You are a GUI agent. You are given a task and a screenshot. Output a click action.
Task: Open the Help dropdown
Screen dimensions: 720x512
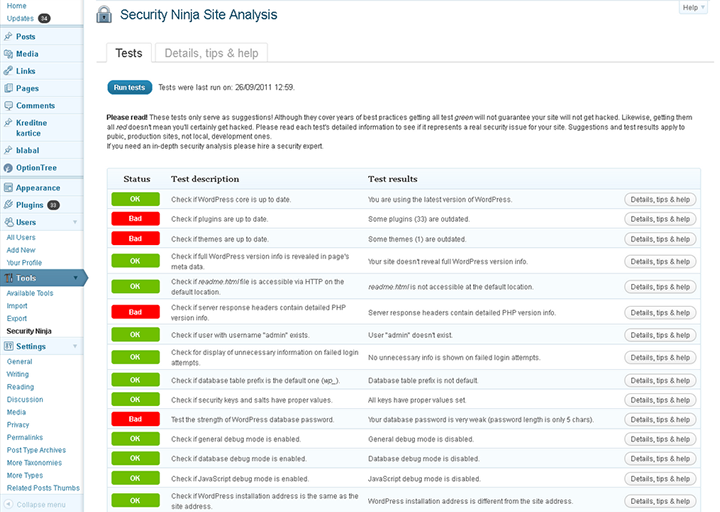pyautogui.click(x=693, y=7)
